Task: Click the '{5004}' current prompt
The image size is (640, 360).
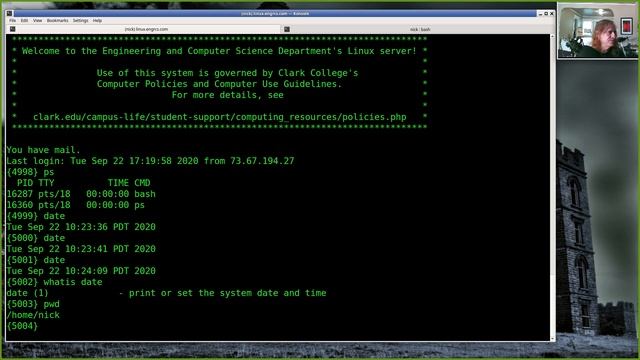Action: pos(22,327)
